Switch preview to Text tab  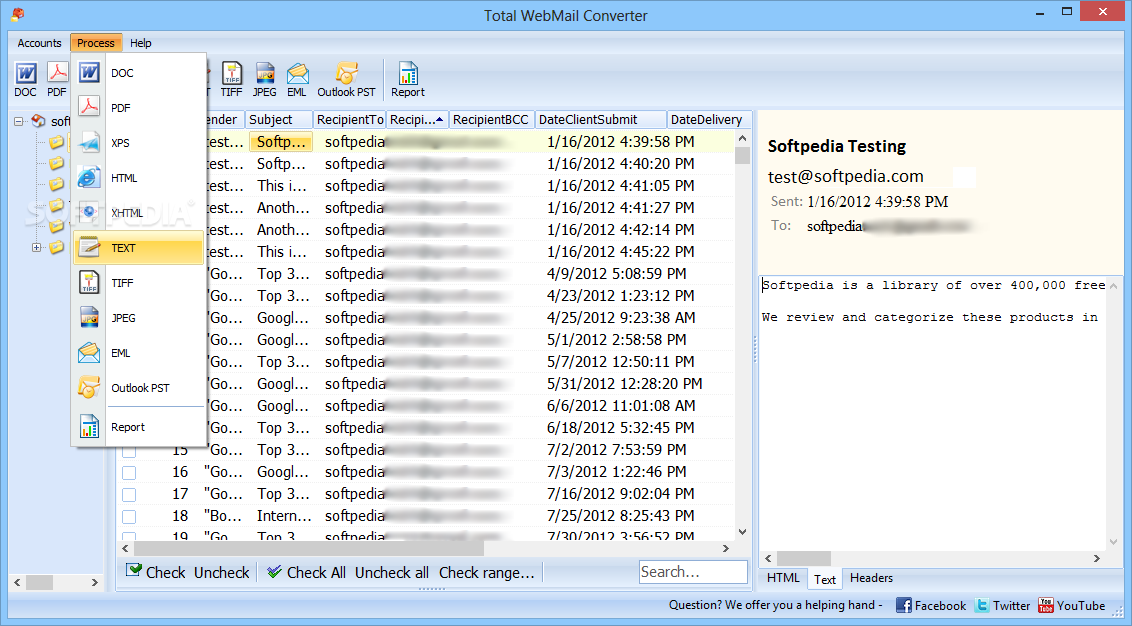tap(824, 579)
